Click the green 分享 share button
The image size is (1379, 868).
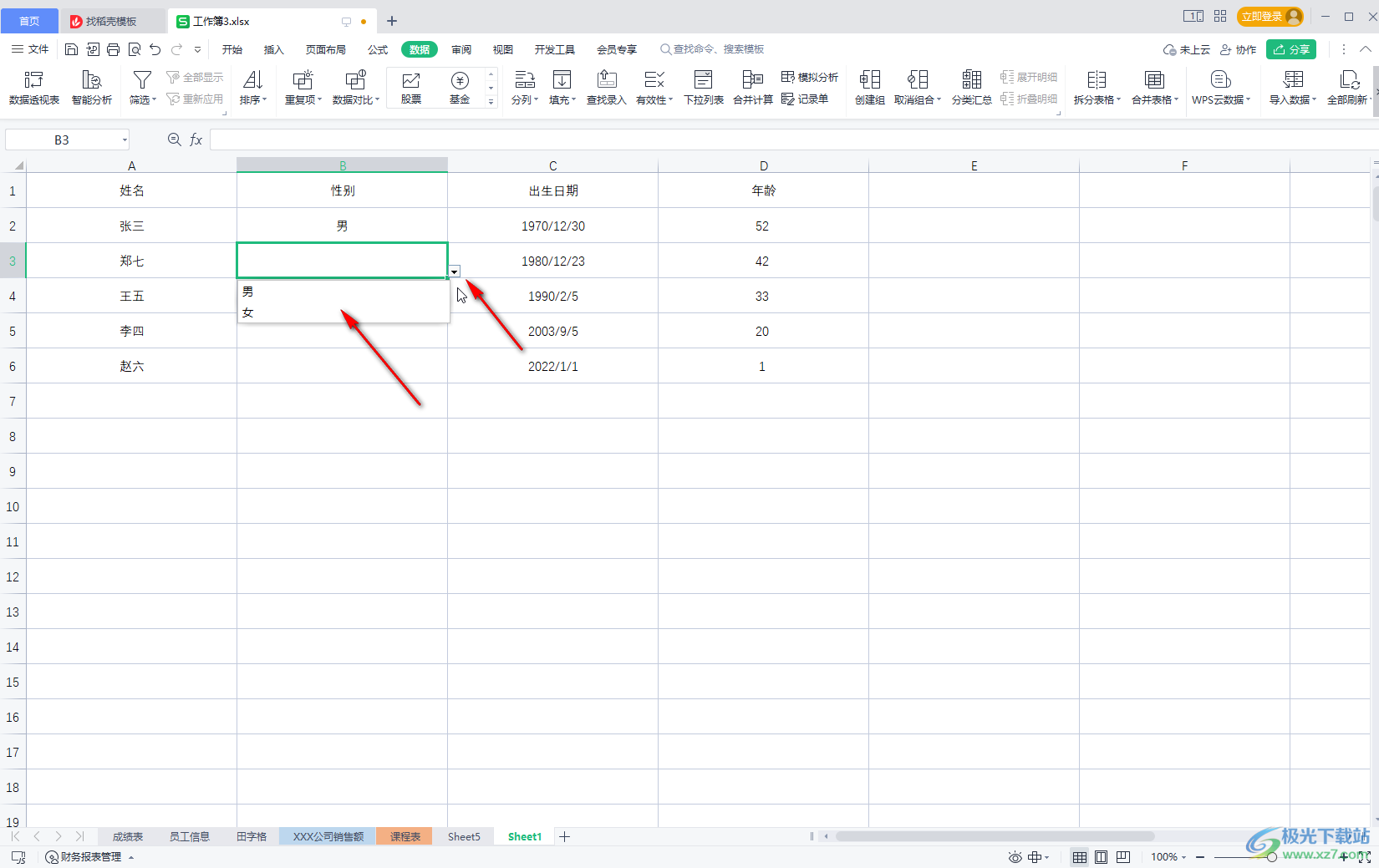tap(1291, 49)
